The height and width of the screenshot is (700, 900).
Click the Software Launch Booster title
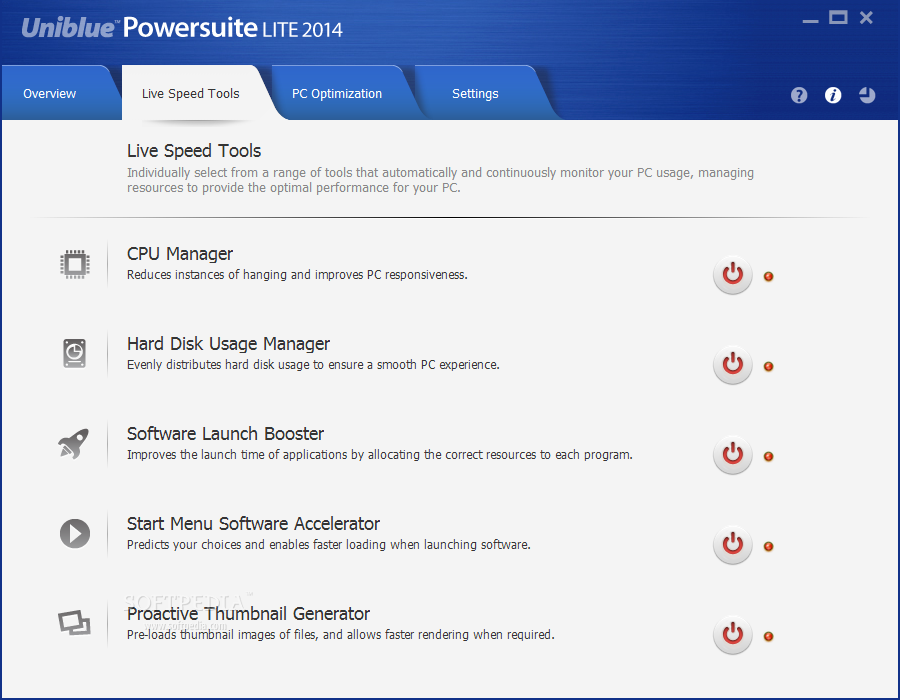tap(225, 434)
